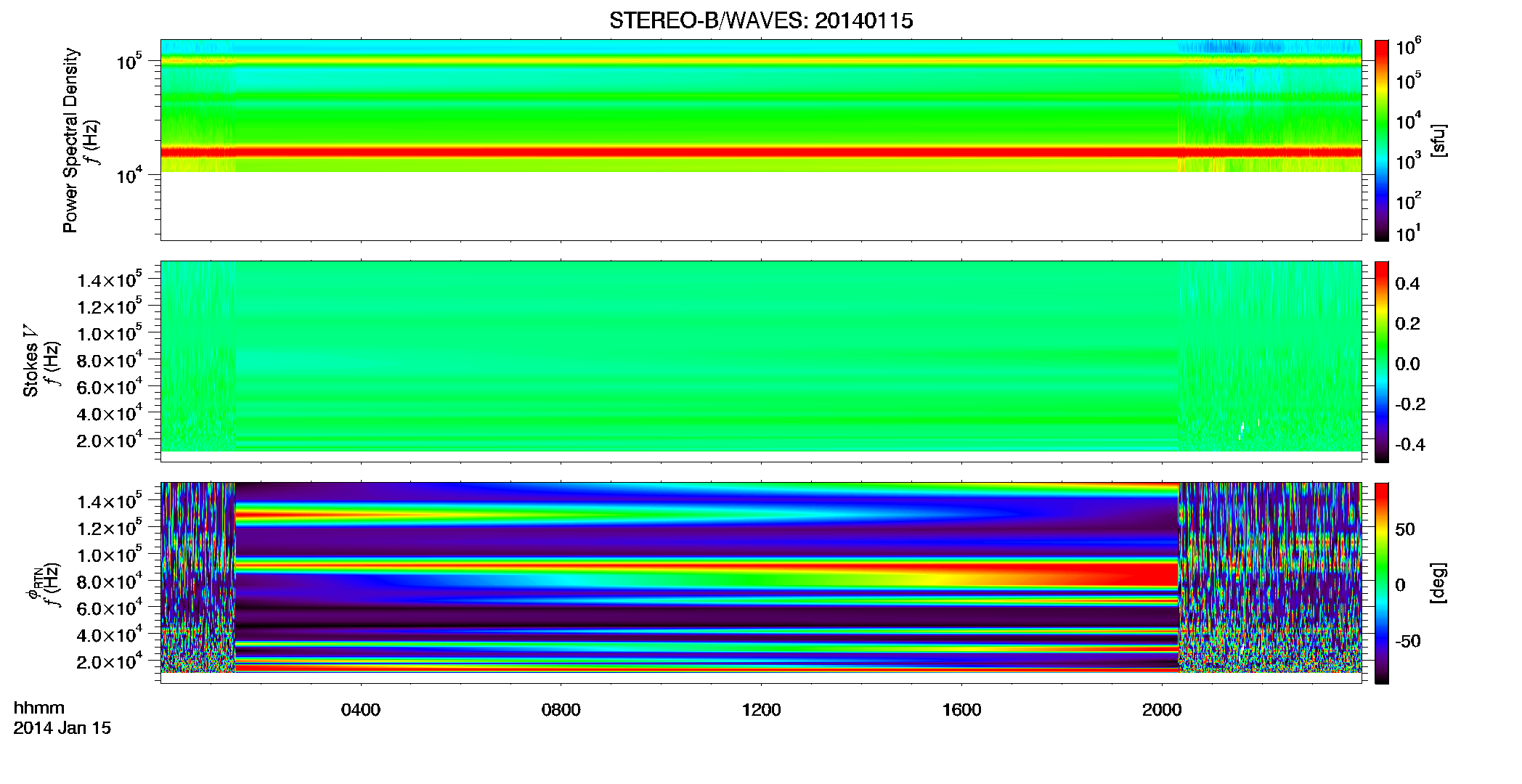
Task: Click the -0.4 label on Stokes colorbar
Action: [1410, 444]
